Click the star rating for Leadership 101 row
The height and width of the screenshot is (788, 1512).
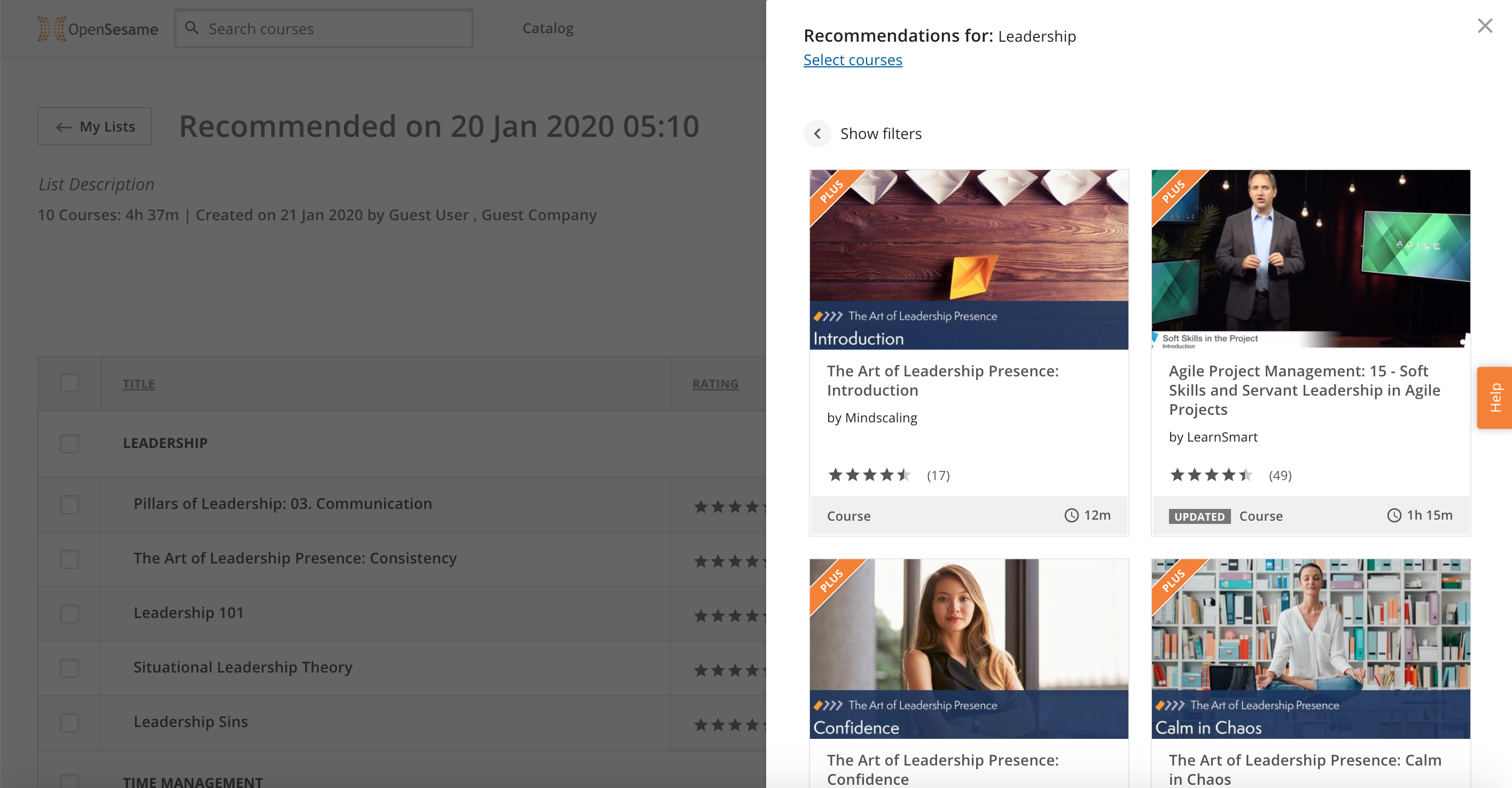pyautogui.click(x=730, y=616)
